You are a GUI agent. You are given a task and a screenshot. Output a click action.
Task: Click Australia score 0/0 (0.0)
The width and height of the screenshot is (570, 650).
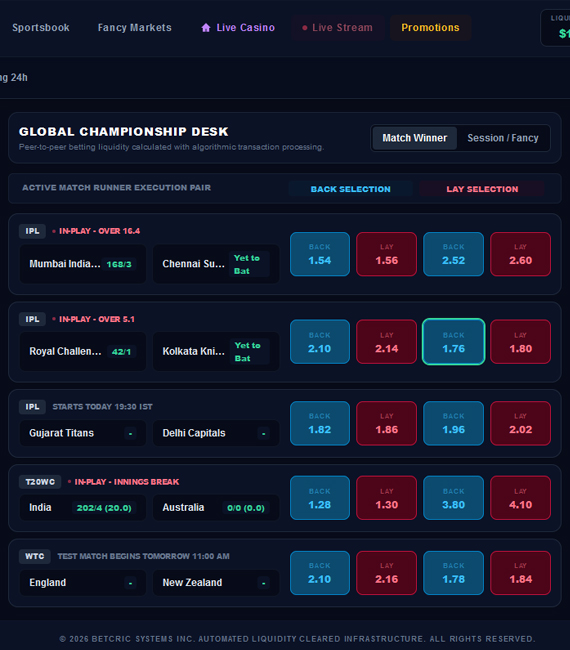pos(246,508)
